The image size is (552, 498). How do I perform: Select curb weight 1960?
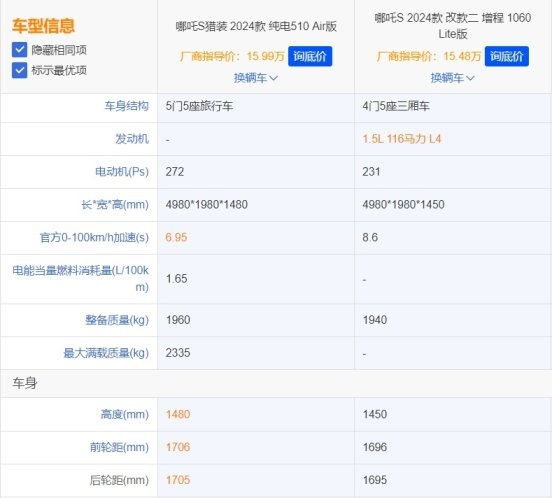(x=178, y=320)
